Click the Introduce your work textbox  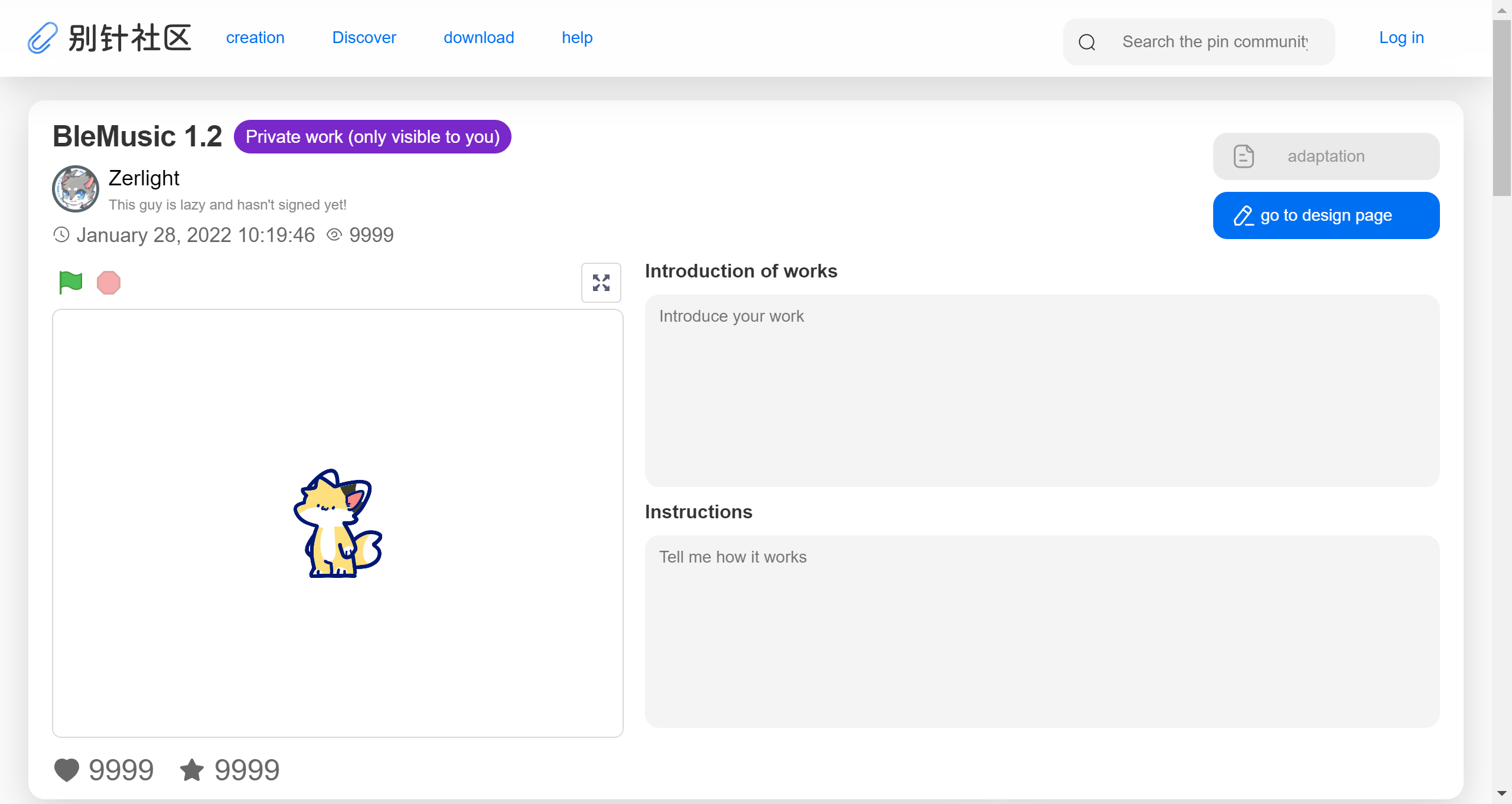click(x=1042, y=390)
